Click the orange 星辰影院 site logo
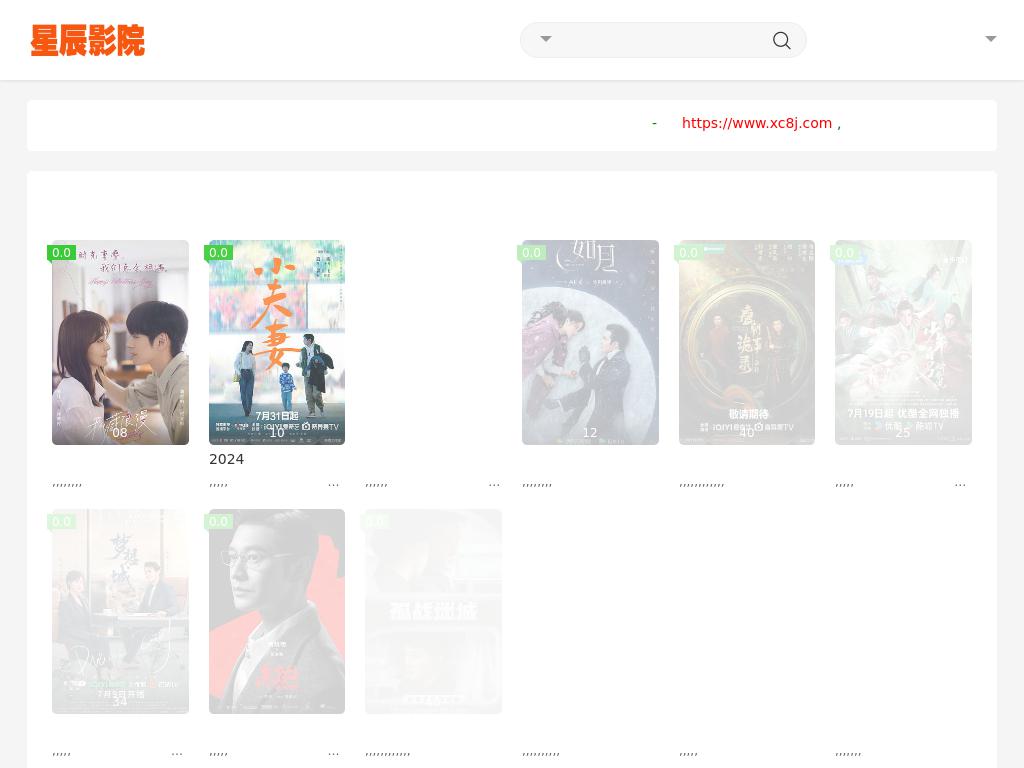Screen dimensions: 1024x768 pos(88,40)
